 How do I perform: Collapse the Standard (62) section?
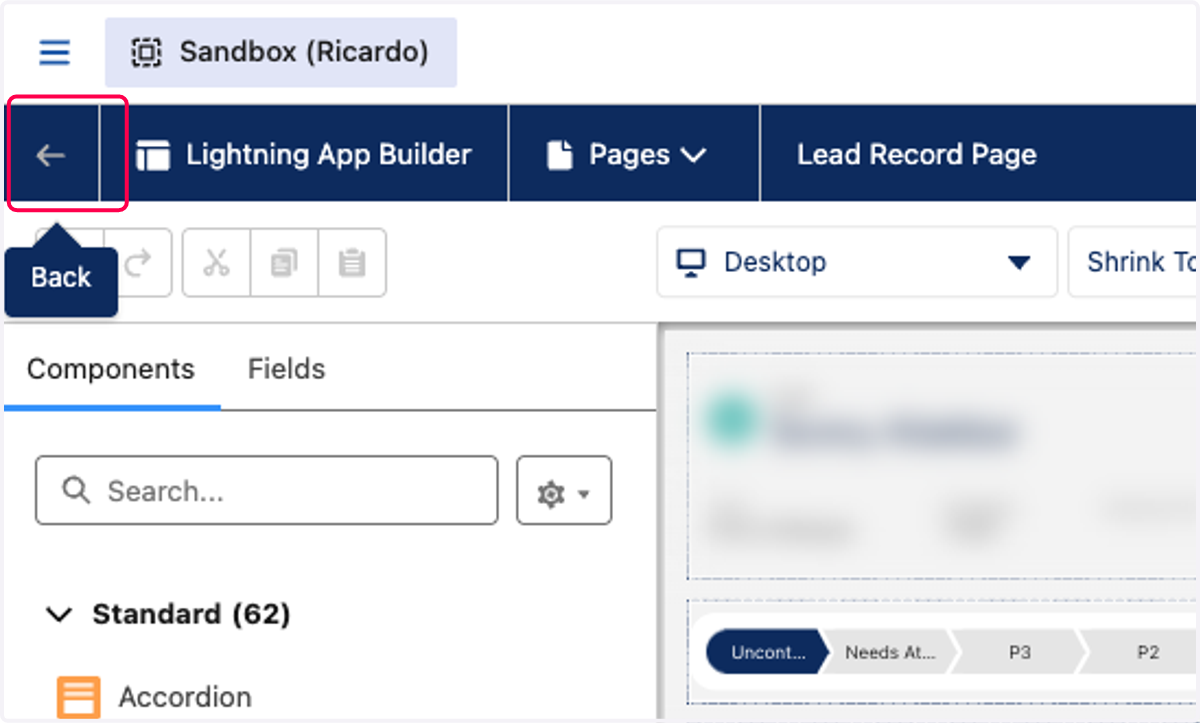click(x=169, y=614)
